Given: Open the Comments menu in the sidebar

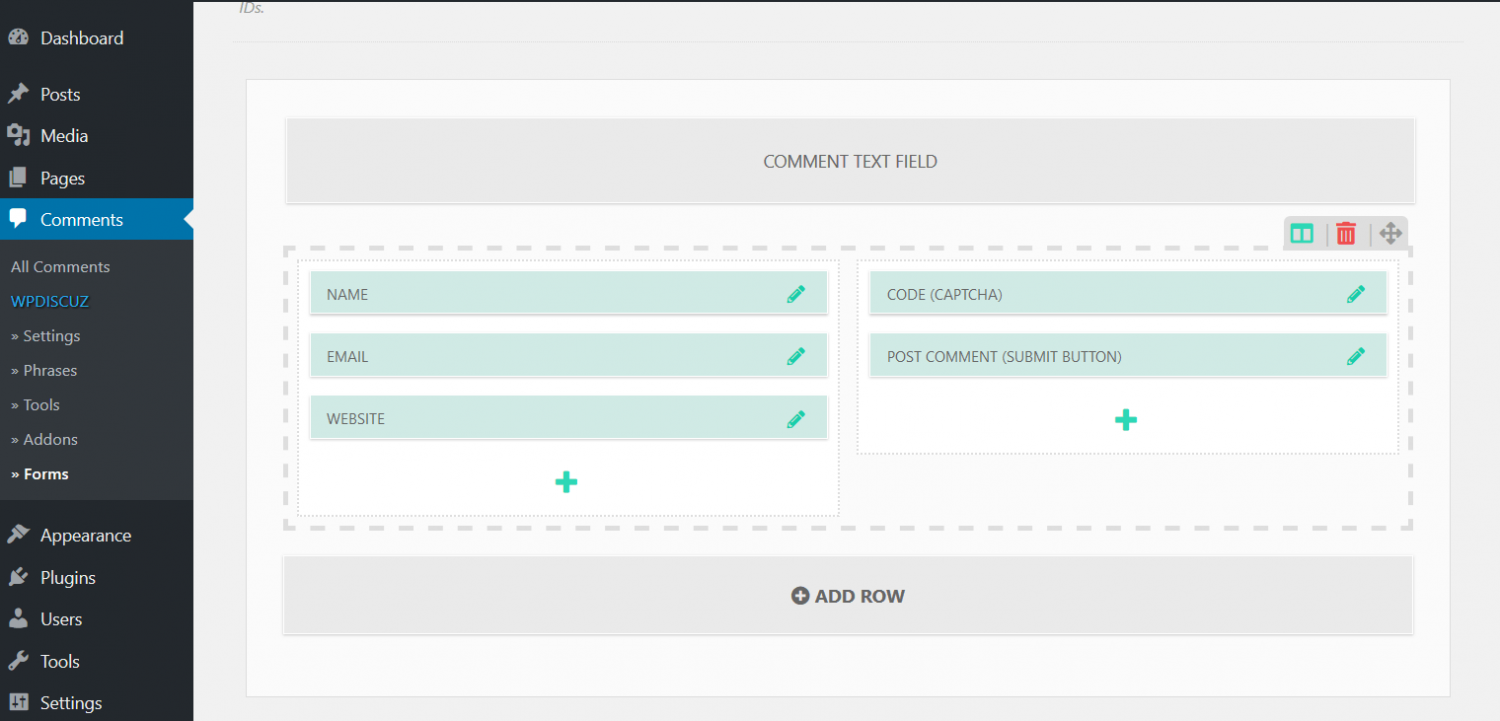Looking at the screenshot, I should [x=81, y=219].
